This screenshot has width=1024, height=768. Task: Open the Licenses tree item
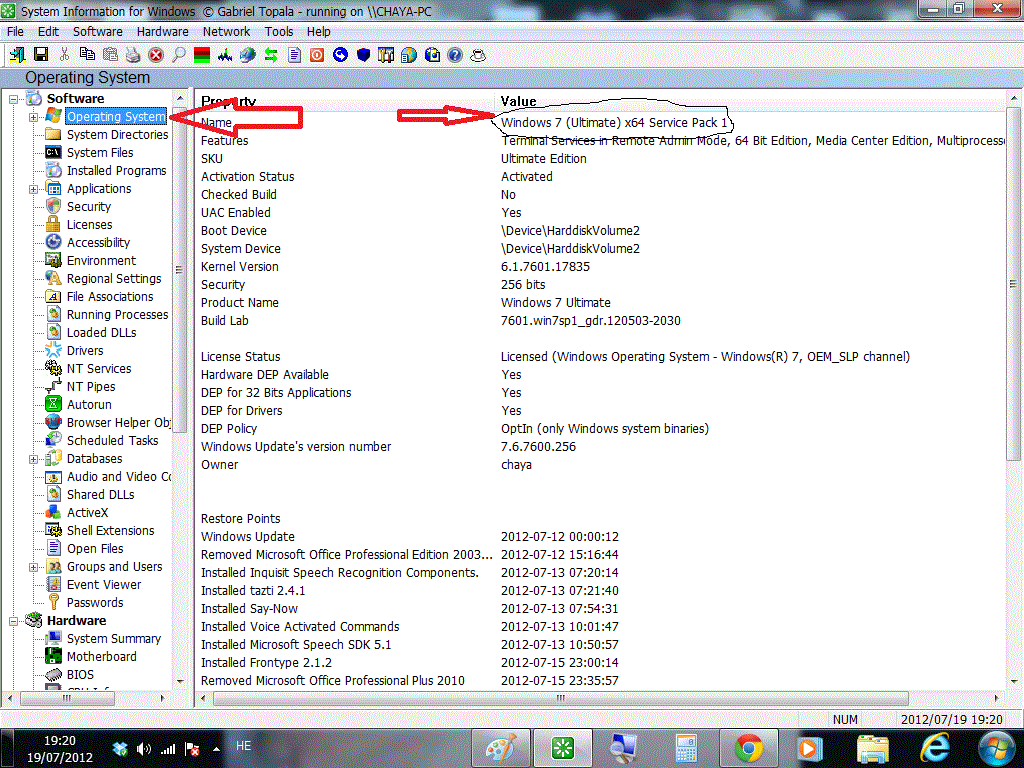tap(89, 225)
